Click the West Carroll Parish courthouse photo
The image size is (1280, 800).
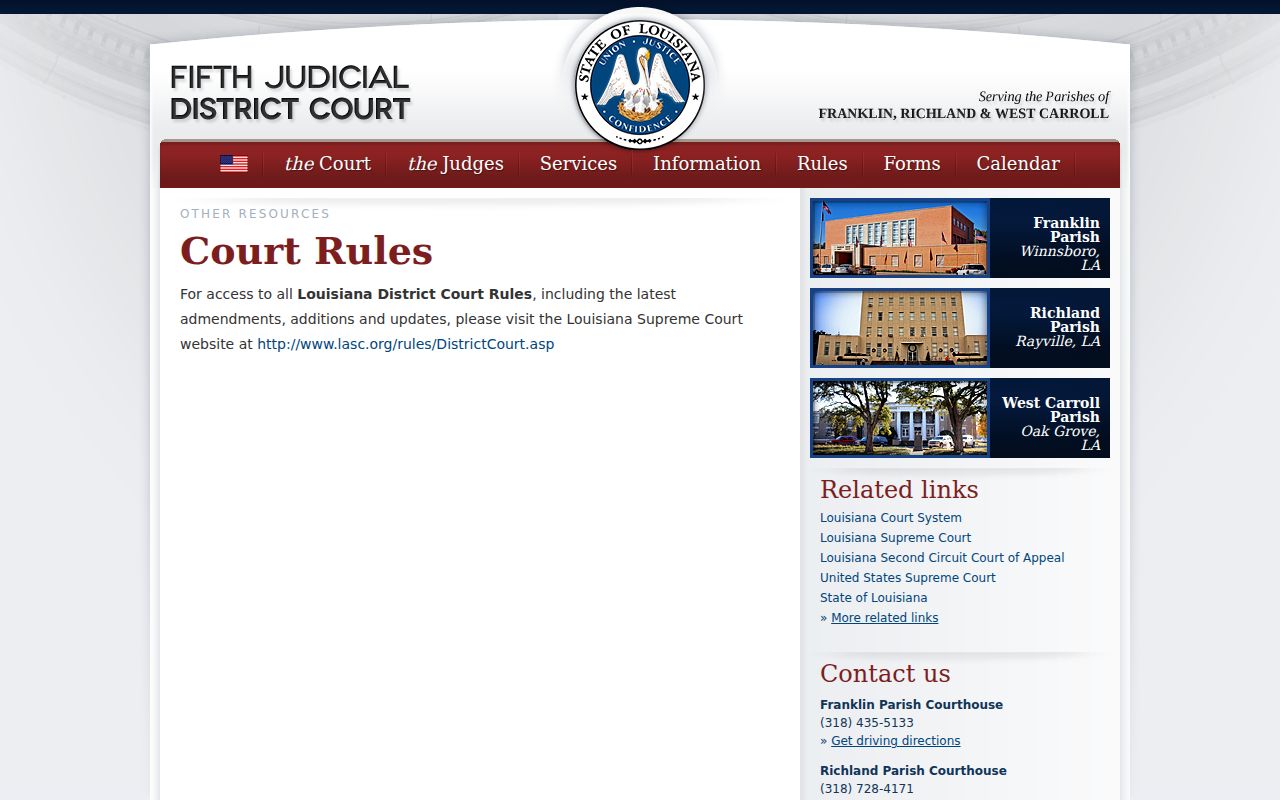[x=900, y=418]
